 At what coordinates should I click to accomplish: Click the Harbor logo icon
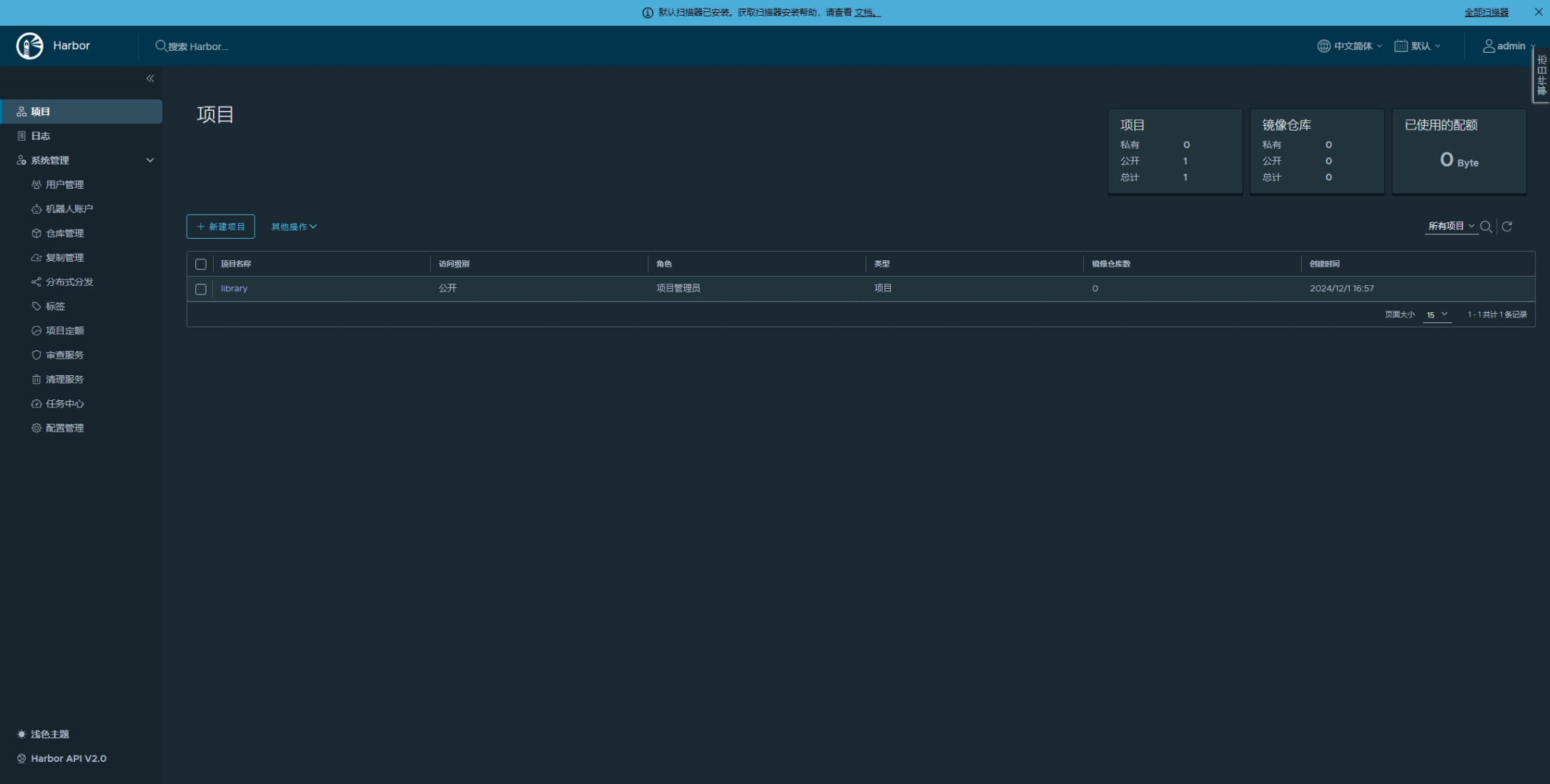(29, 46)
